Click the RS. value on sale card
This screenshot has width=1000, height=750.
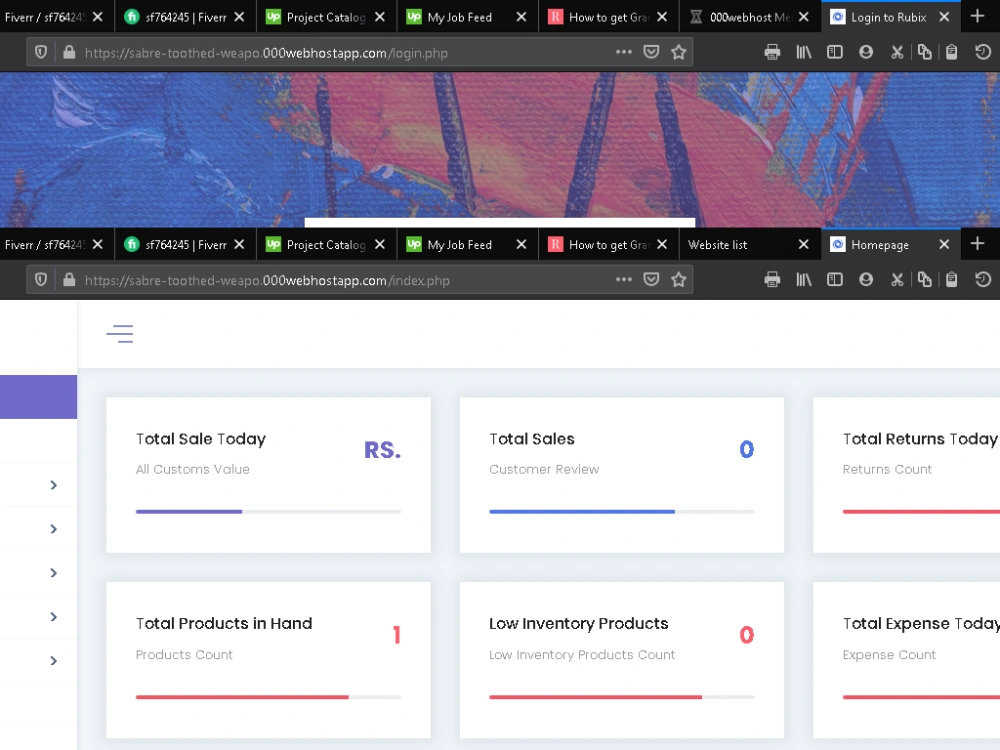[383, 450]
